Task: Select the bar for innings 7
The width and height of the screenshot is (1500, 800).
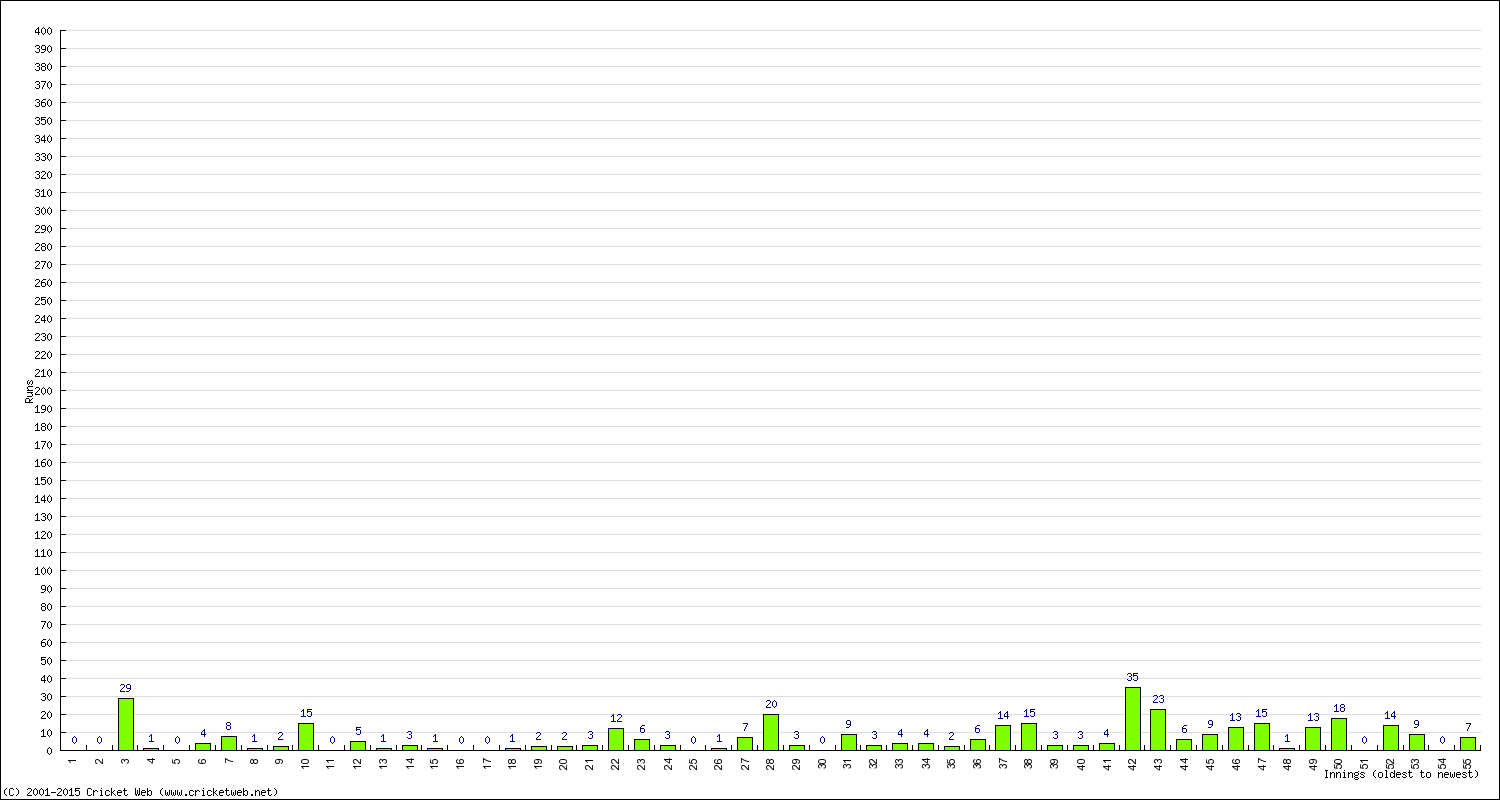Action: 229,743
